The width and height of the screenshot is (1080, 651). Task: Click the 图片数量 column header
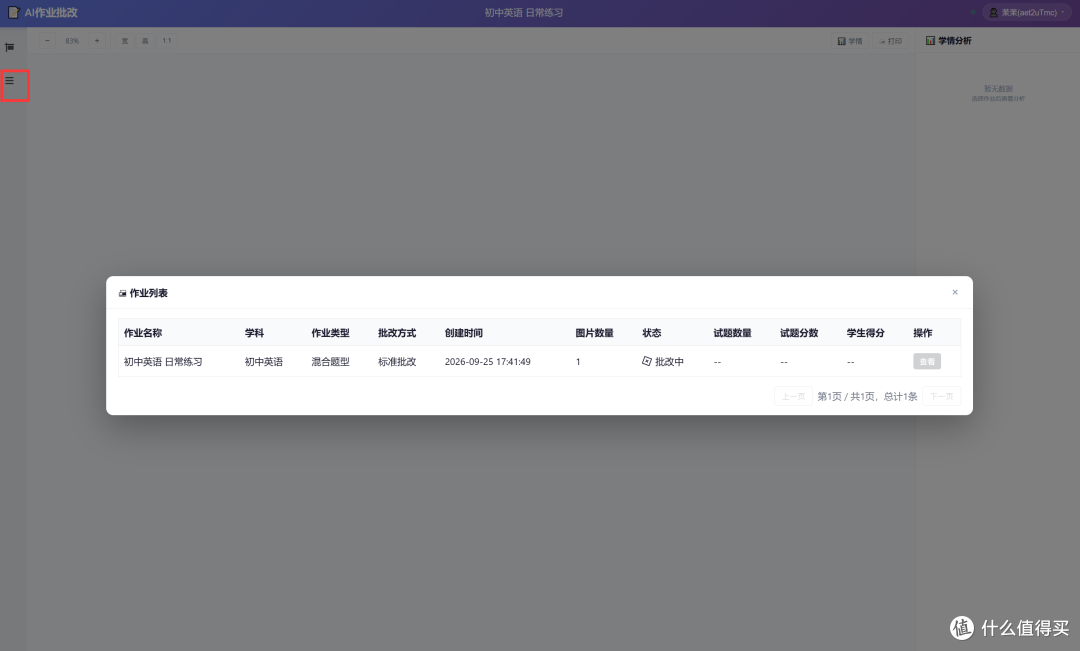(594, 333)
